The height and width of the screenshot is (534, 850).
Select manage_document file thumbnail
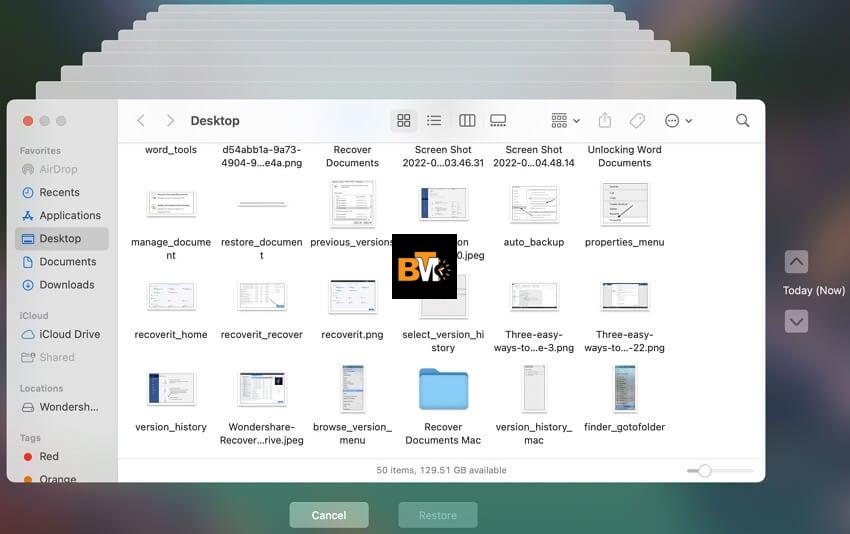pos(171,204)
